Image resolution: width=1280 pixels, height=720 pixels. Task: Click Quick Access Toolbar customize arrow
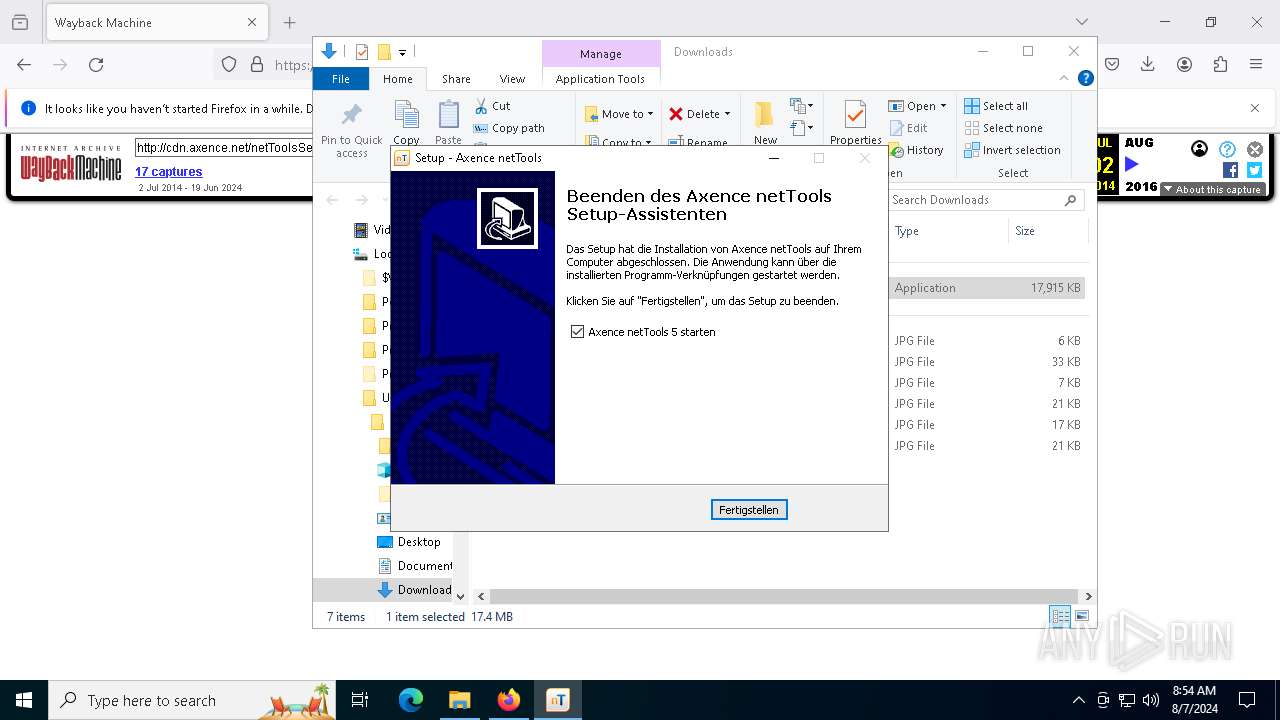pos(402,52)
